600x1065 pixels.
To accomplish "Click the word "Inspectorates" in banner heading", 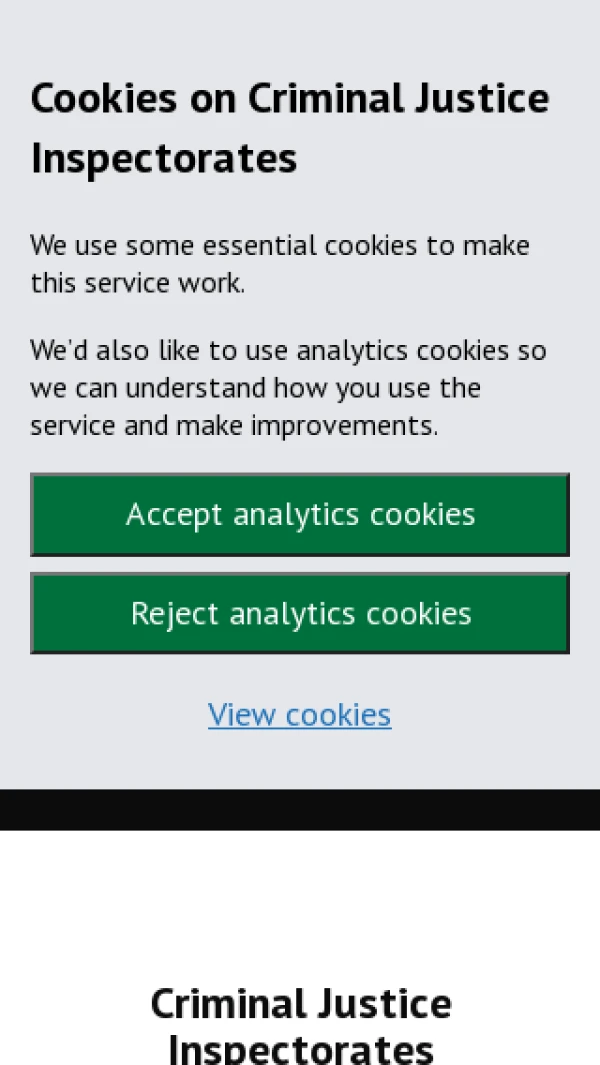I will [x=164, y=159].
